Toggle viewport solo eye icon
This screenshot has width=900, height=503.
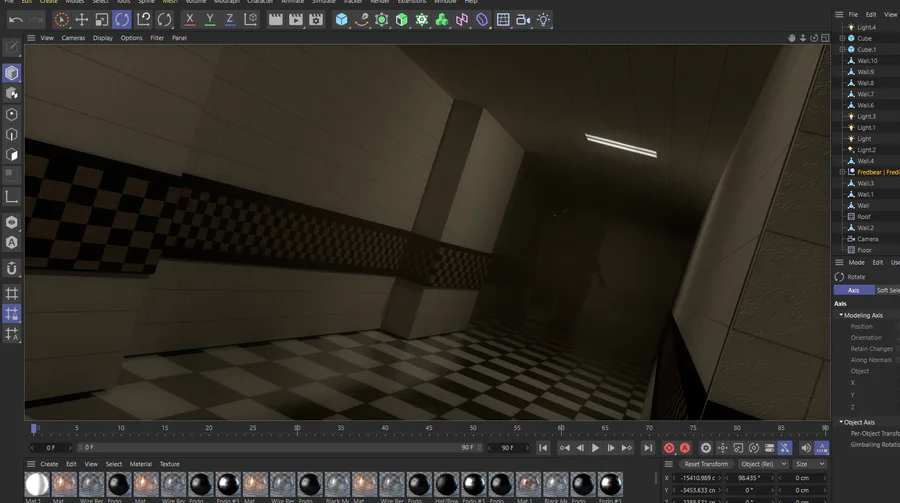click(11, 222)
